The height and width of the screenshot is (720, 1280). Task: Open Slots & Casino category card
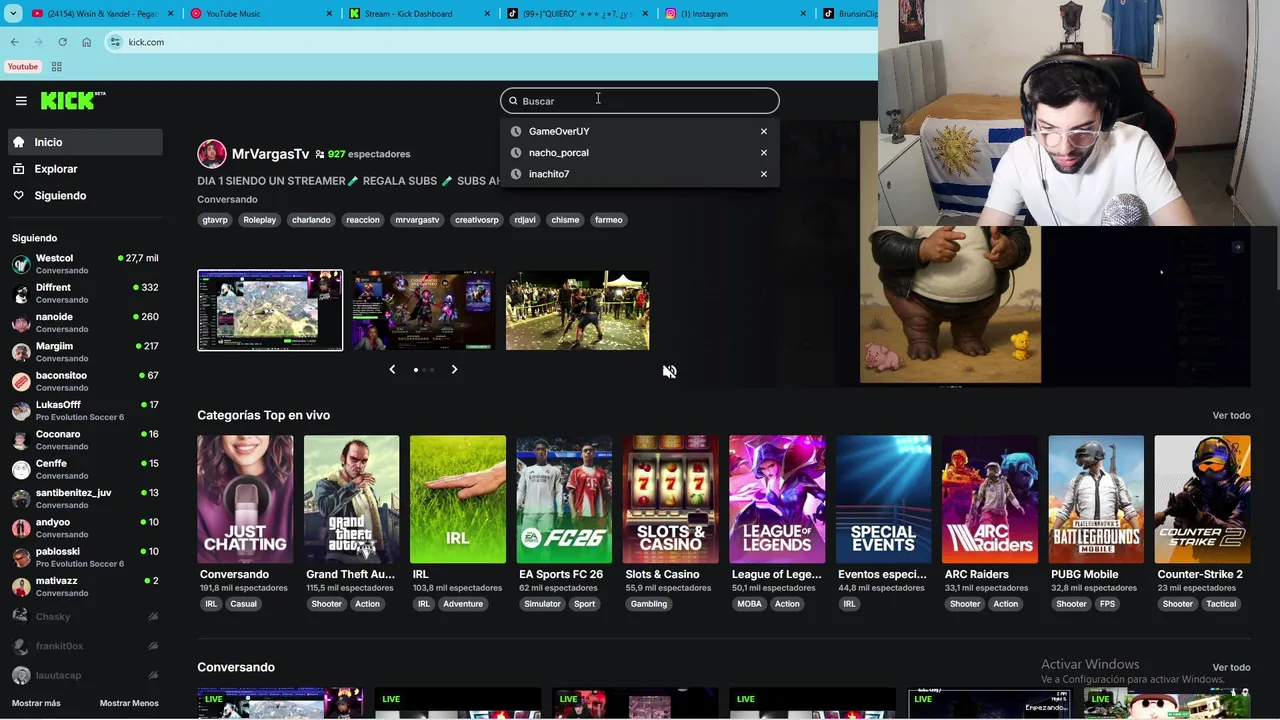coord(670,499)
